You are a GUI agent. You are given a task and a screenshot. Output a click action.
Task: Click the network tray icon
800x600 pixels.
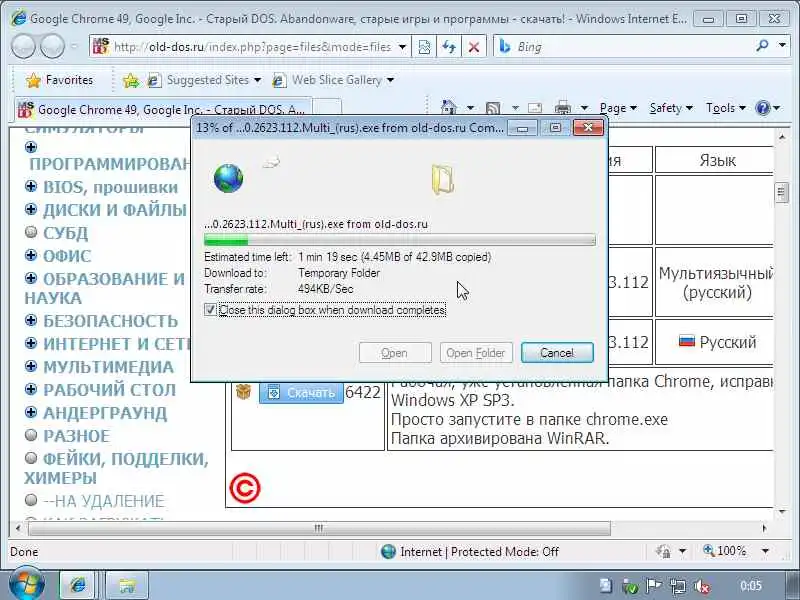coord(678,586)
